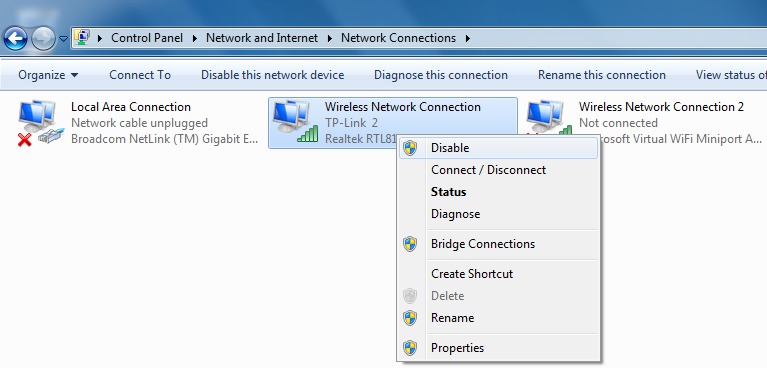Click Disable this network device toolbar button
Image resolution: width=767 pixels, height=368 pixels.
(272, 75)
